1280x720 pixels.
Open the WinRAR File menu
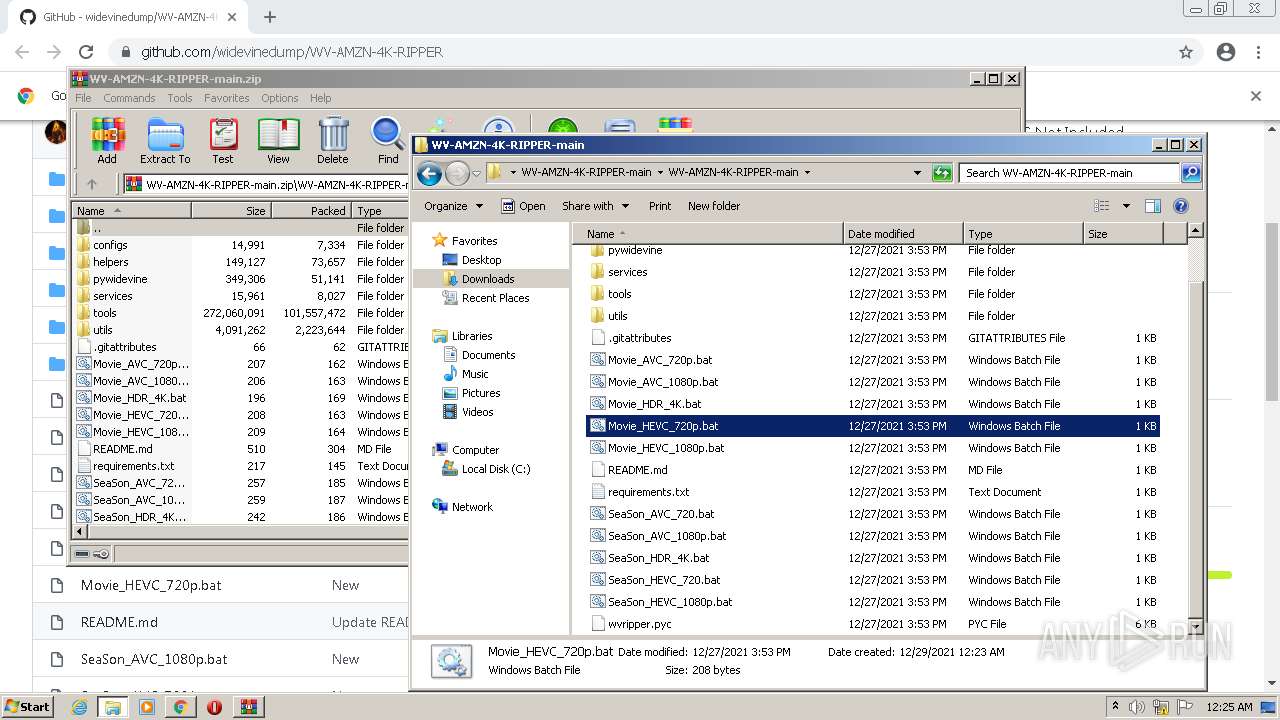coord(83,98)
